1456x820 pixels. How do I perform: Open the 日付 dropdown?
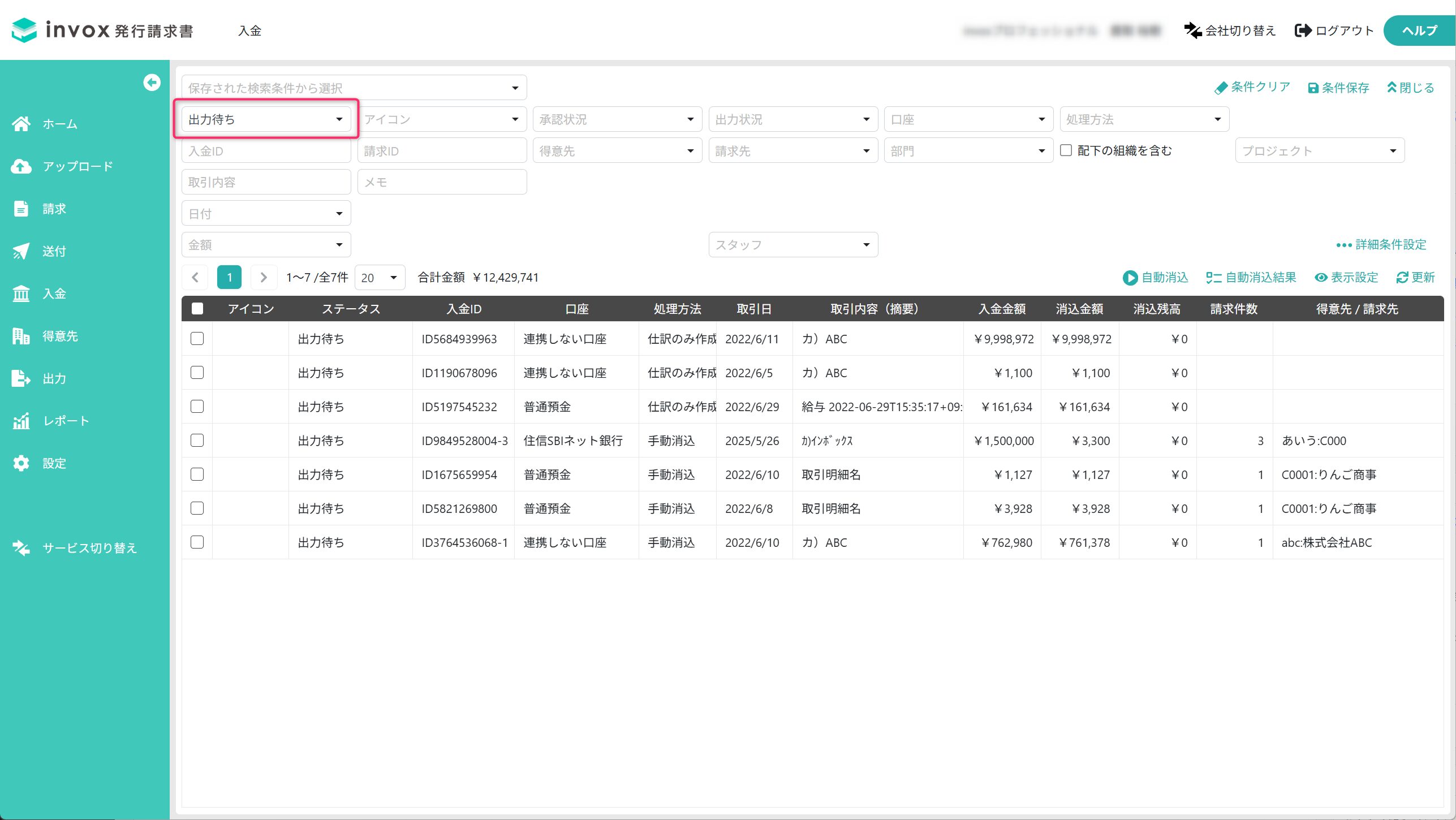[x=266, y=214]
